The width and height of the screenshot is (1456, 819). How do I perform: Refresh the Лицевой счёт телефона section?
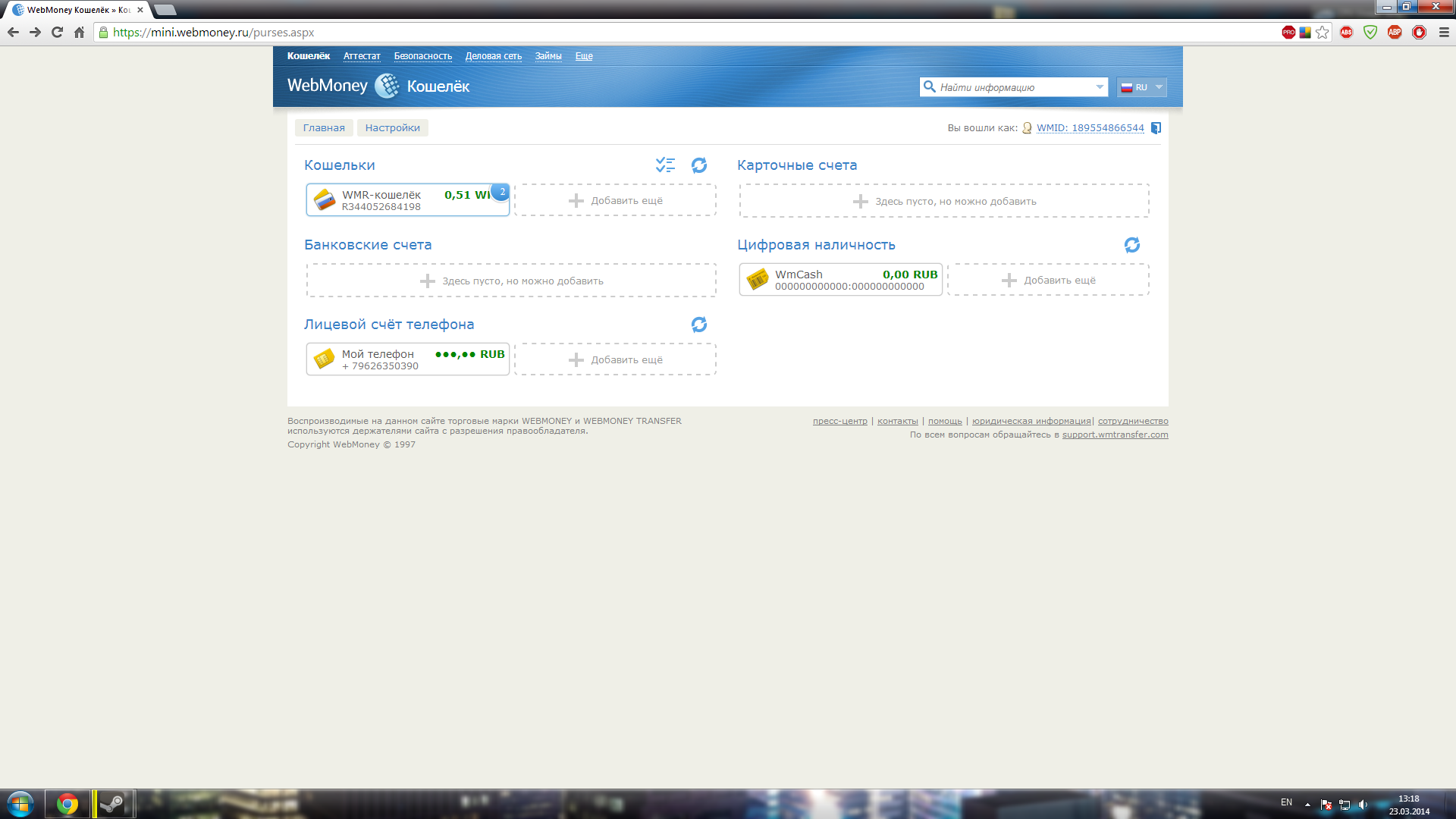(x=699, y=325)
